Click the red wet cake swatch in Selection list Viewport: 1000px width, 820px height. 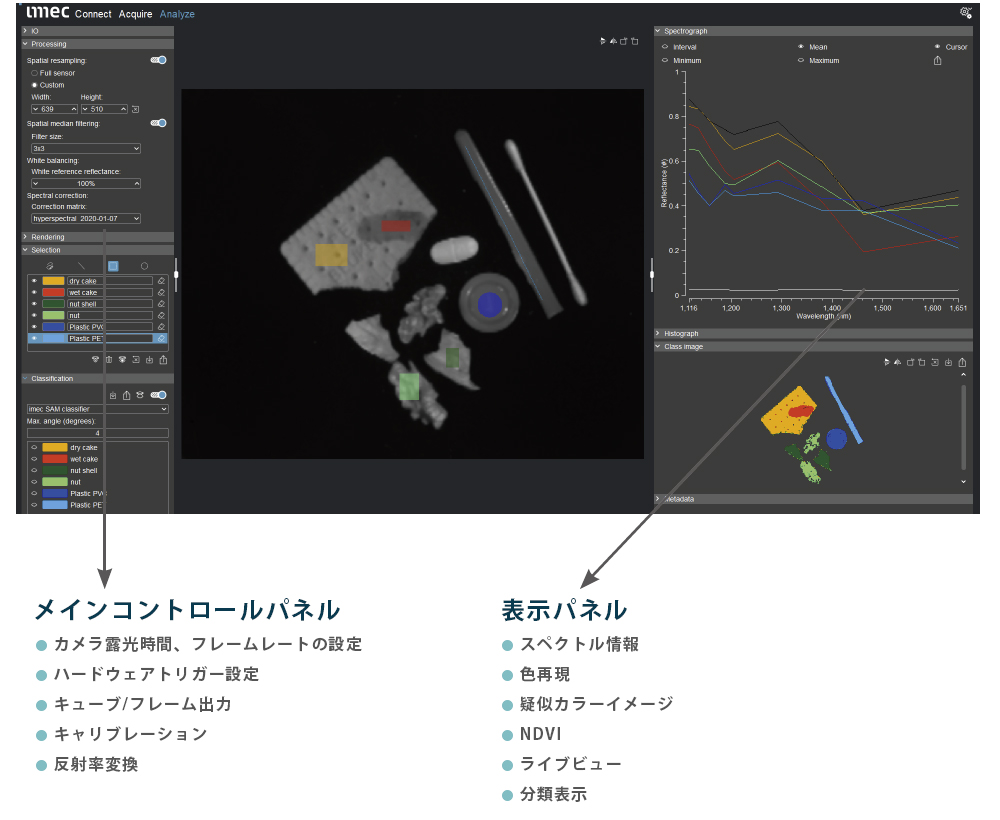coord(53,292)
